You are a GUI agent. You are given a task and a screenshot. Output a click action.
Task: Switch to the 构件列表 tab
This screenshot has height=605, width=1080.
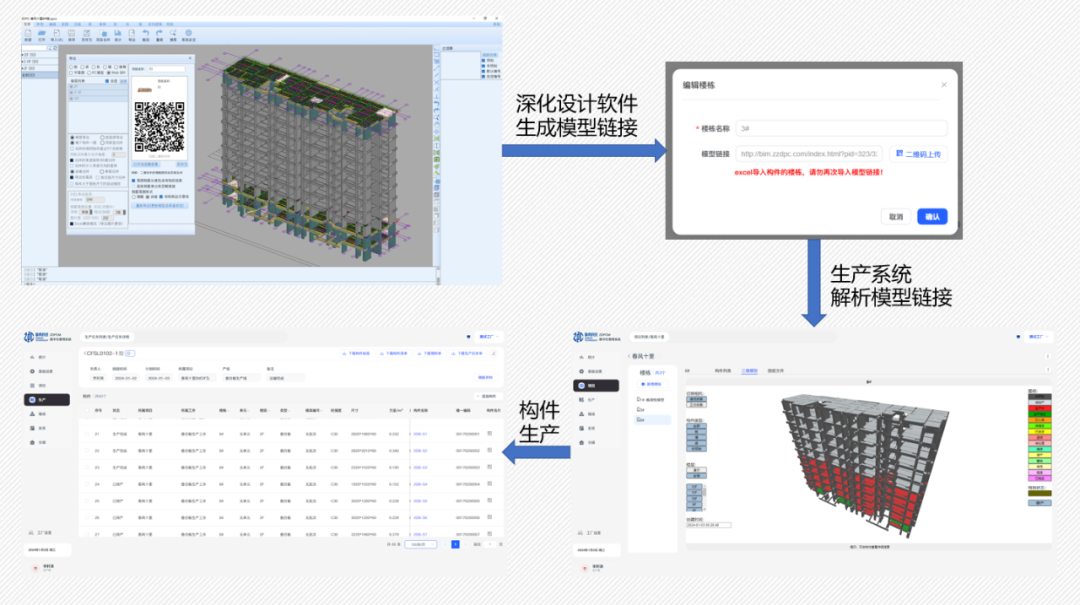(722, 370)
